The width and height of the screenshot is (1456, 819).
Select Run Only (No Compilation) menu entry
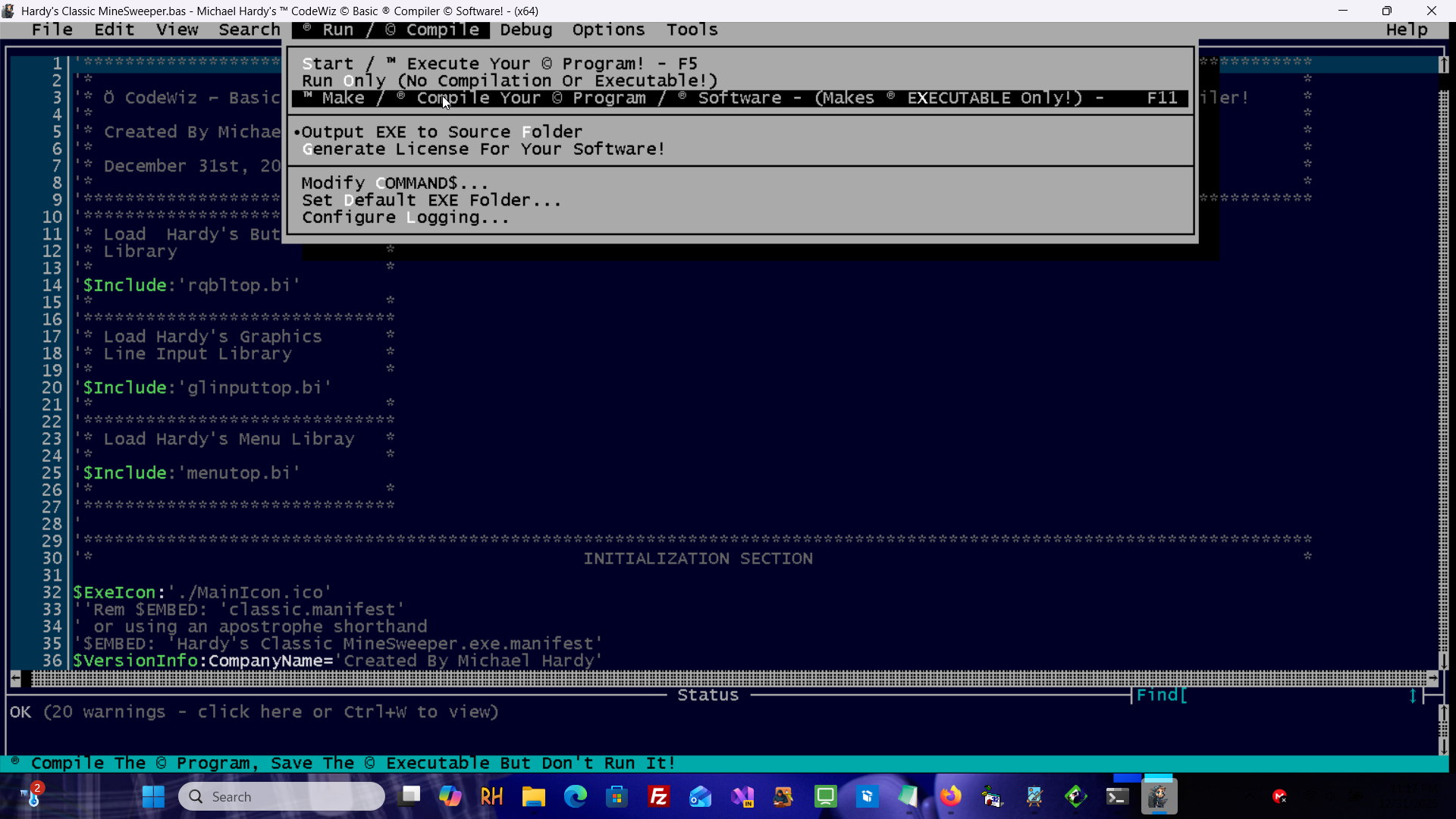click(509, 81)
